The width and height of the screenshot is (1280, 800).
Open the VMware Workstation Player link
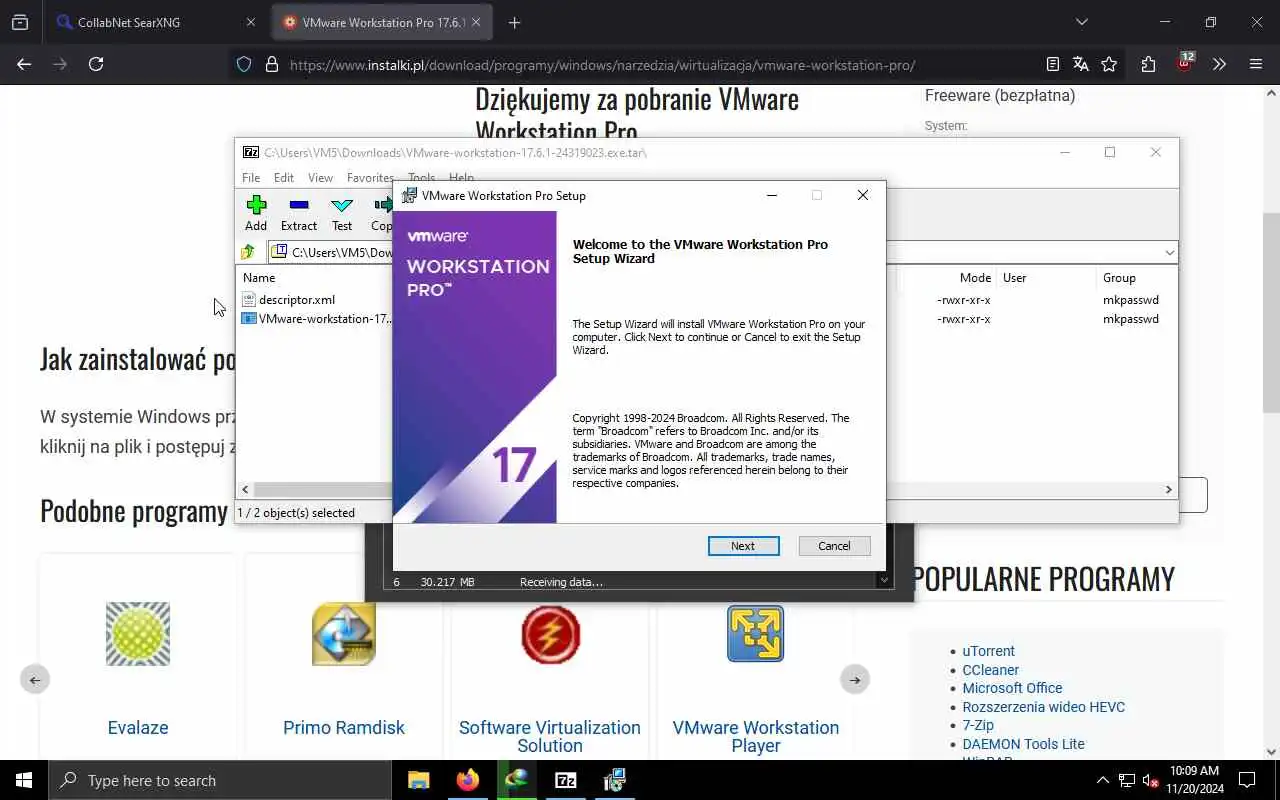coord(756,737)
